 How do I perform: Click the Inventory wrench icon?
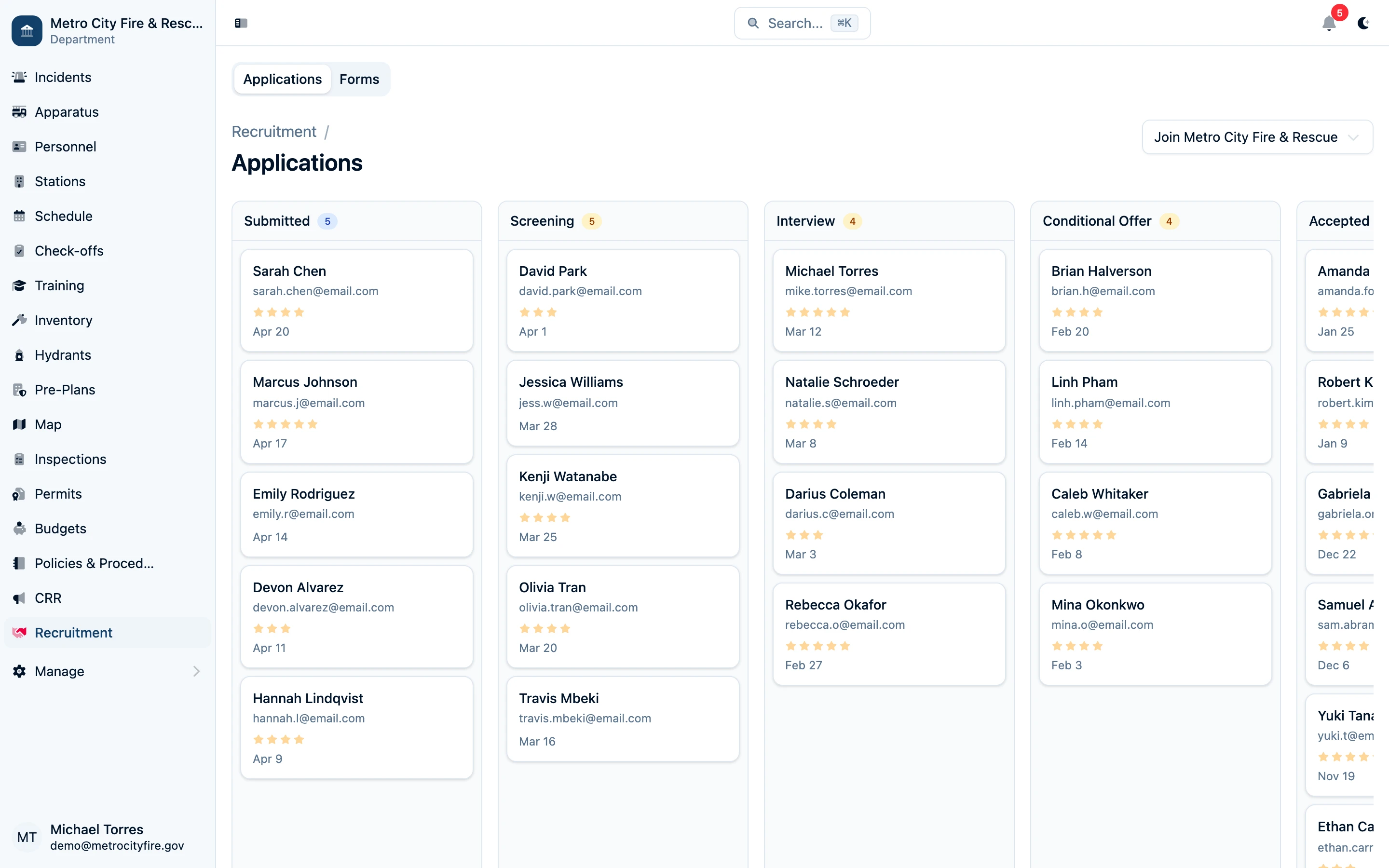click(x=19, y=320)
